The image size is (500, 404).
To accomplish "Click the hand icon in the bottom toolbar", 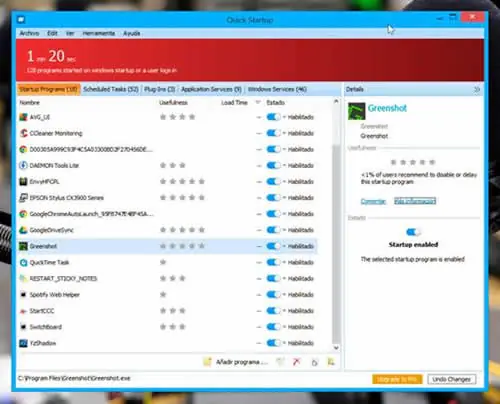I will (314, 362).
